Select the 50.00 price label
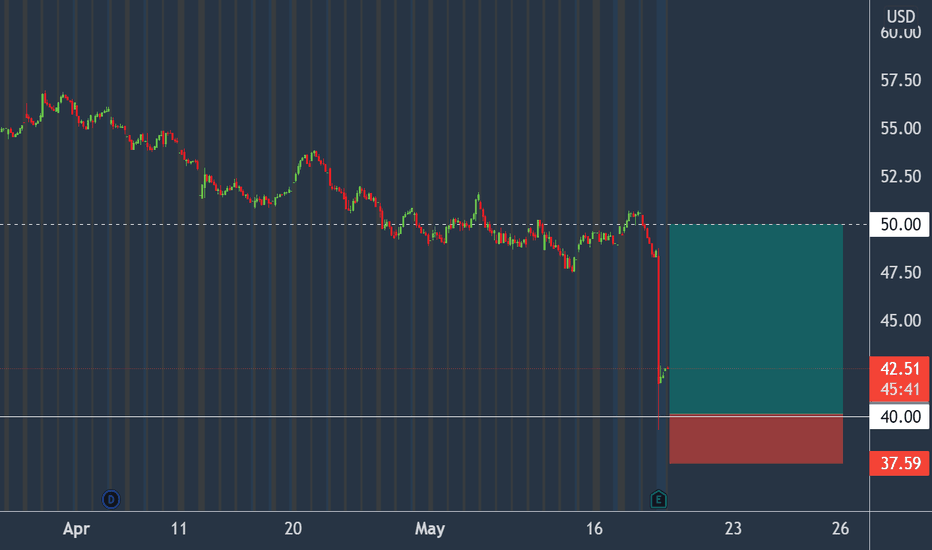932x550 pixels. (900, 225)
